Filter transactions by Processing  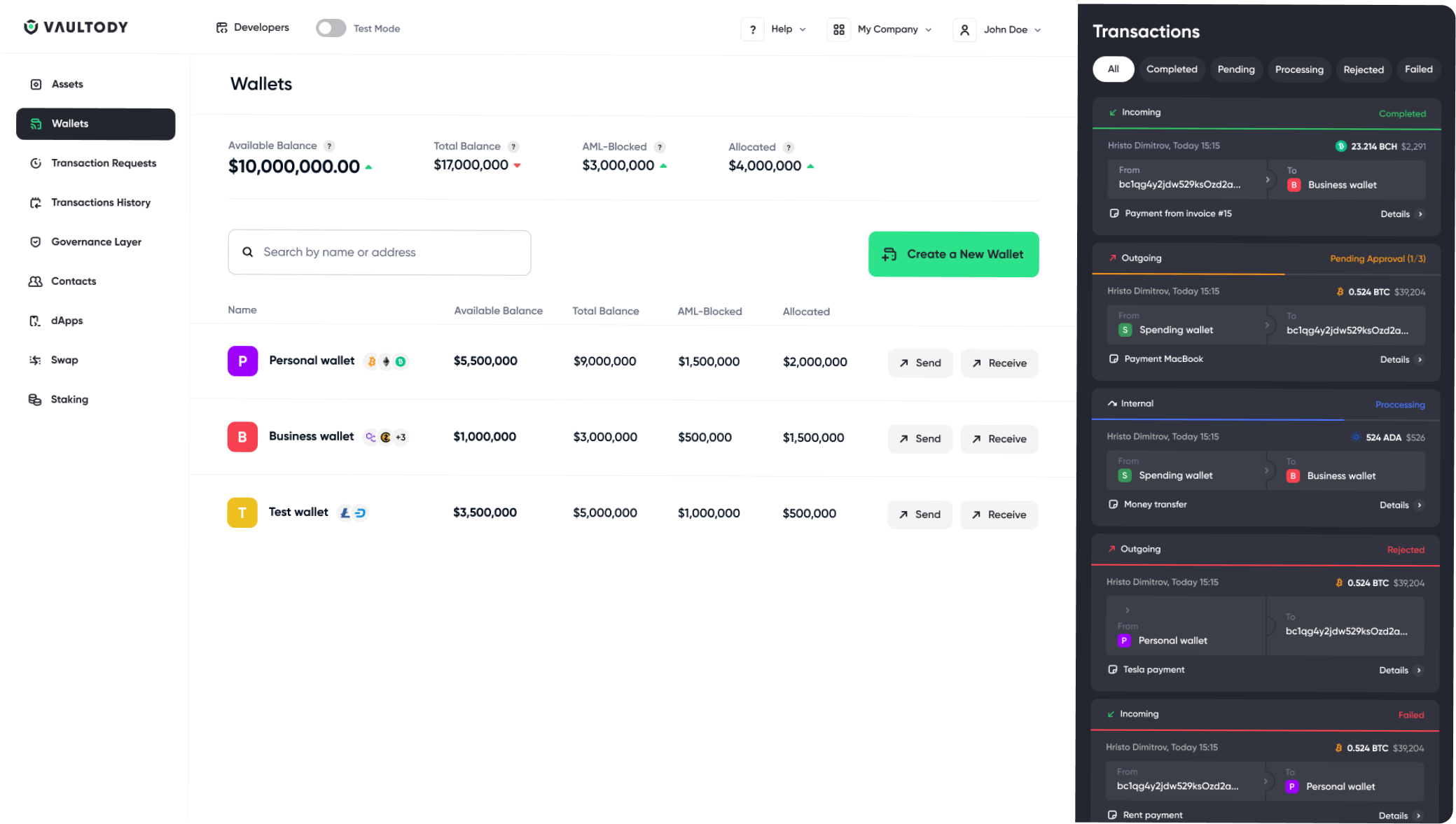tap(1299, 69)
